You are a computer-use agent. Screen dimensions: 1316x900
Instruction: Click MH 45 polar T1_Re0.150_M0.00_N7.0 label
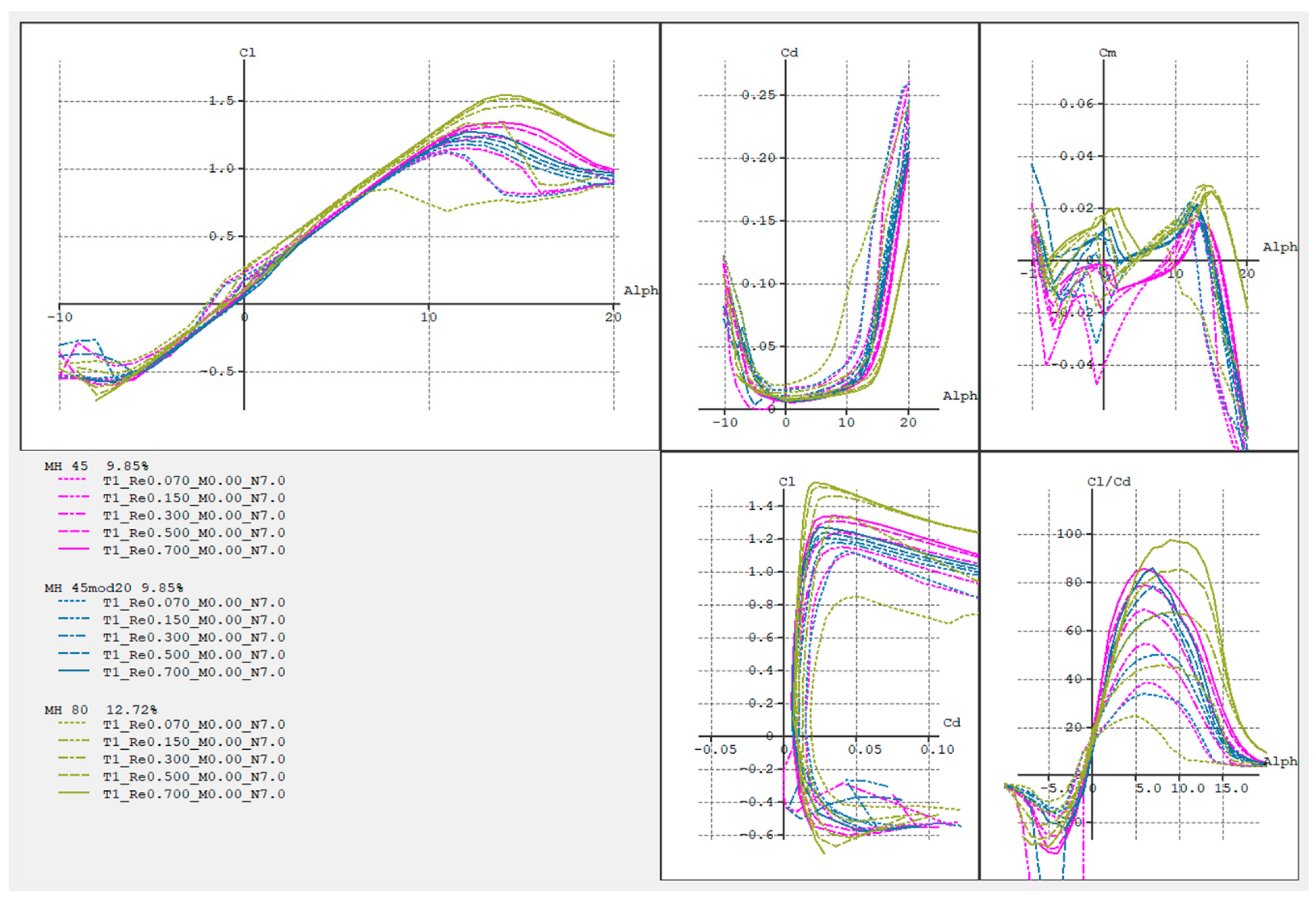[194, 498]
